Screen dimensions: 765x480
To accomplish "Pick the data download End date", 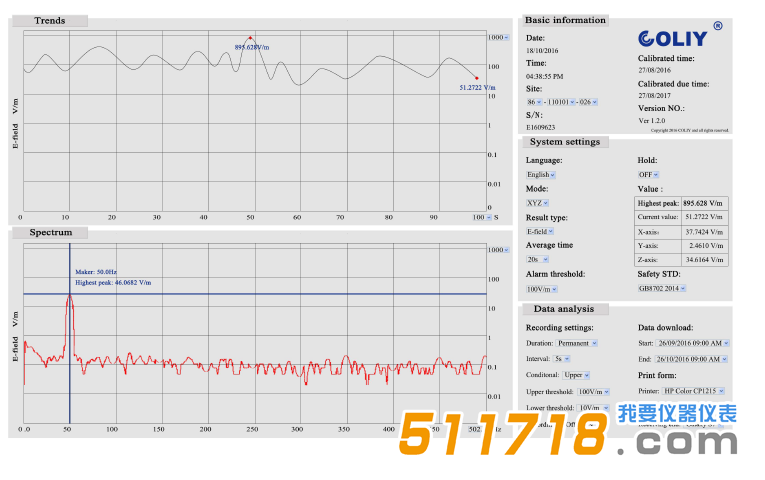I will tap(694, 358).
